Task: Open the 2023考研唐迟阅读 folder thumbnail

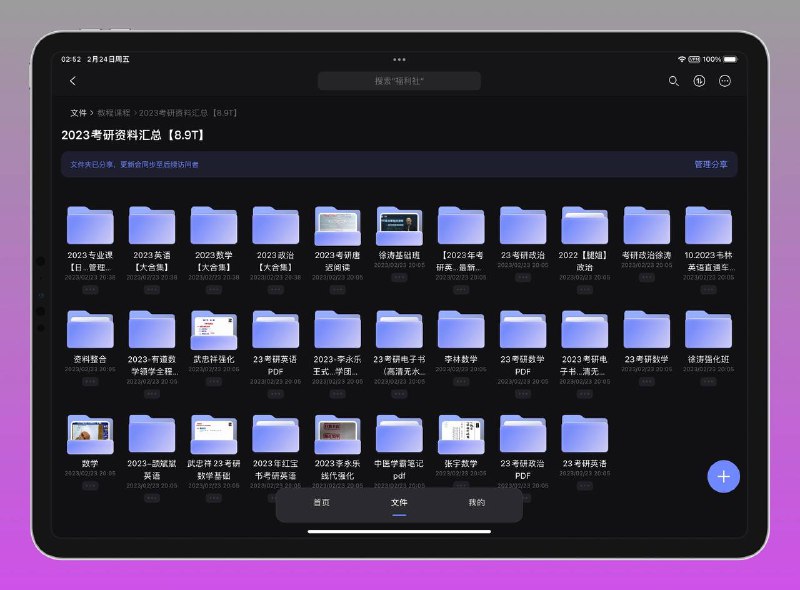Action: pyautogui.click(x=338, y=226)
